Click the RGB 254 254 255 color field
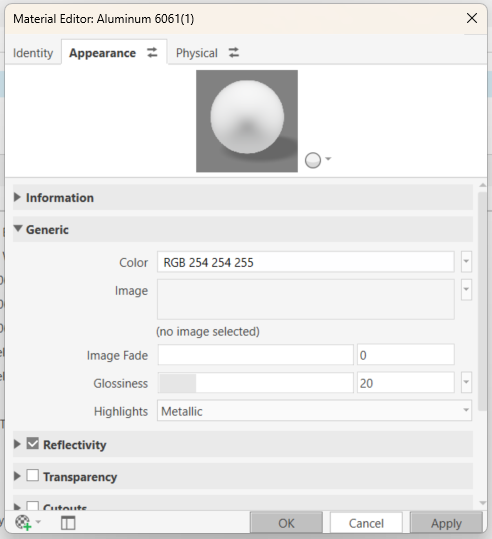The height and width of the screenshot is (539, 492). [x=306, y=262]
